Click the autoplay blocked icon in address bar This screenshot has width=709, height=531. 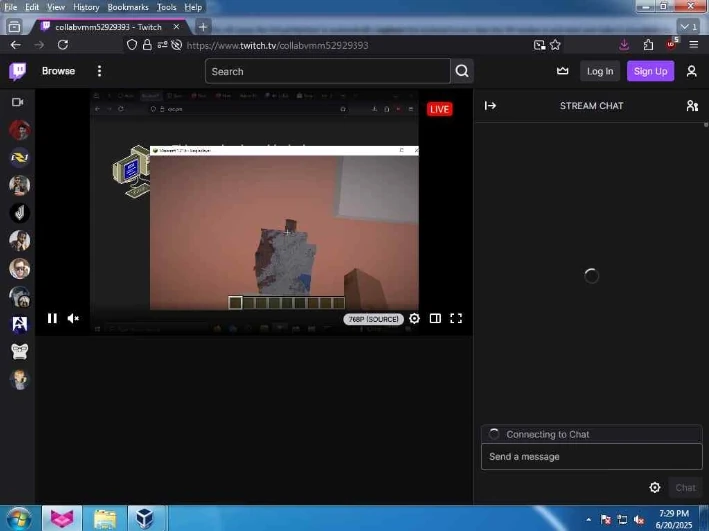tap(177, 45)
